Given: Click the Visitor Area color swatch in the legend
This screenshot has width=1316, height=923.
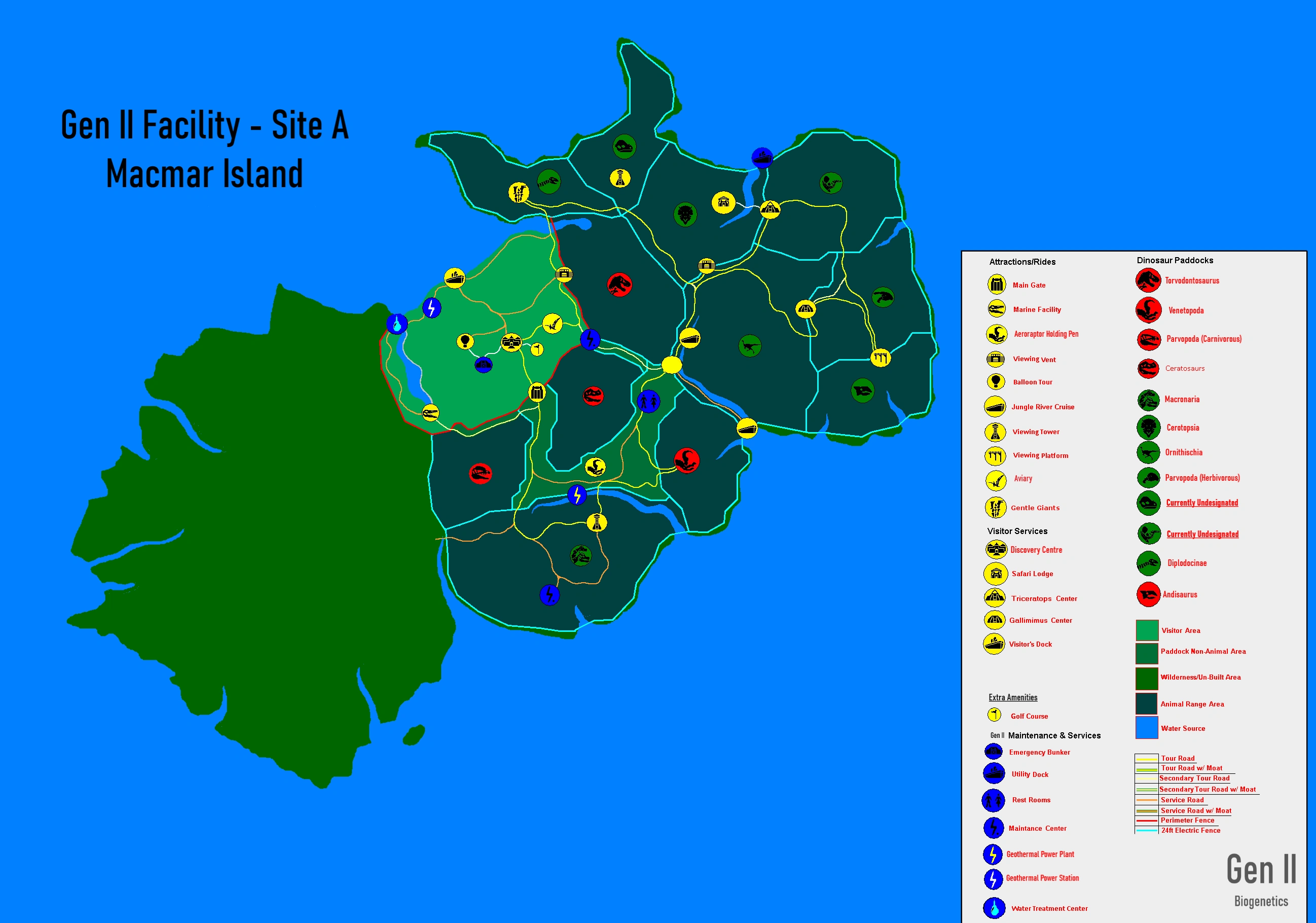Looking at the screenshot, I should (x=1147, y=630).
